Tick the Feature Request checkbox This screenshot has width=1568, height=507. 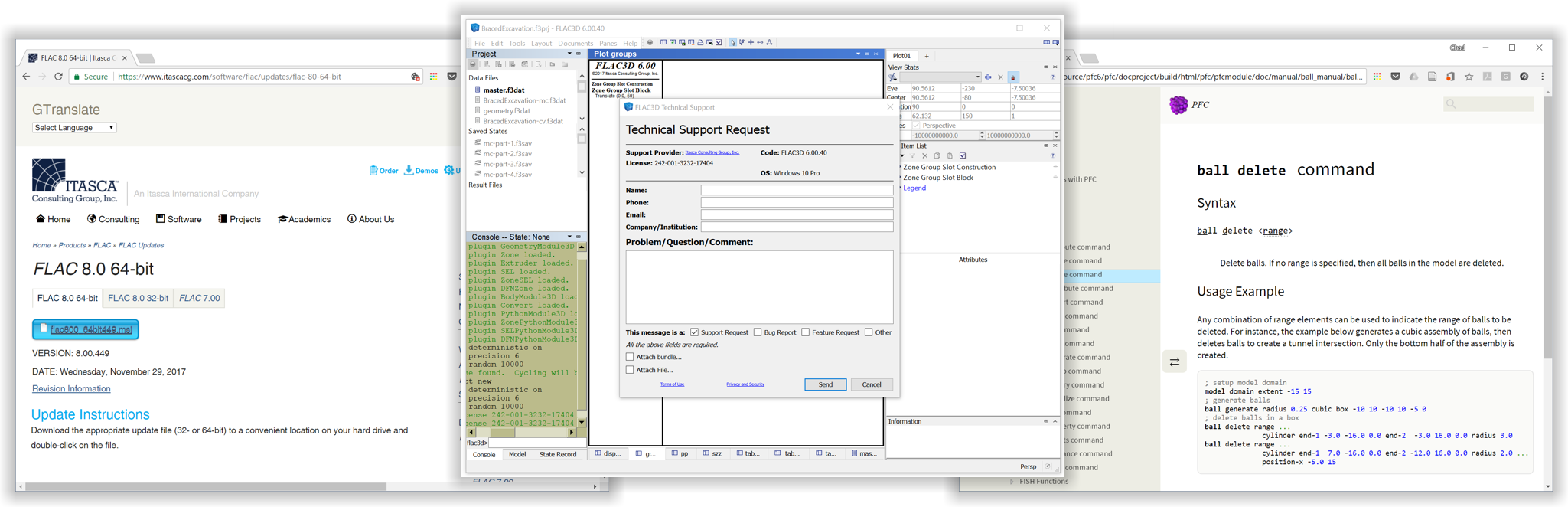pyautogui.click(x=805, y=332)
